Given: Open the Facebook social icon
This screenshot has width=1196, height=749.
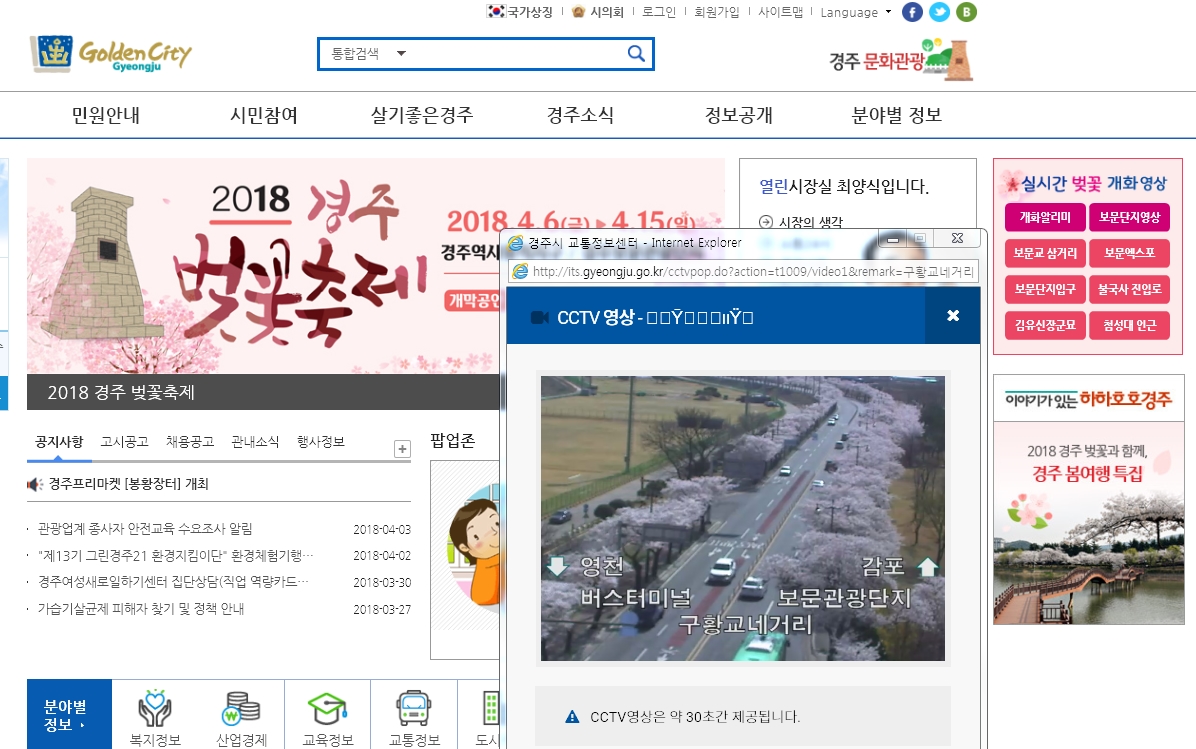Looking at the screenshot, I should pos(912,12).
